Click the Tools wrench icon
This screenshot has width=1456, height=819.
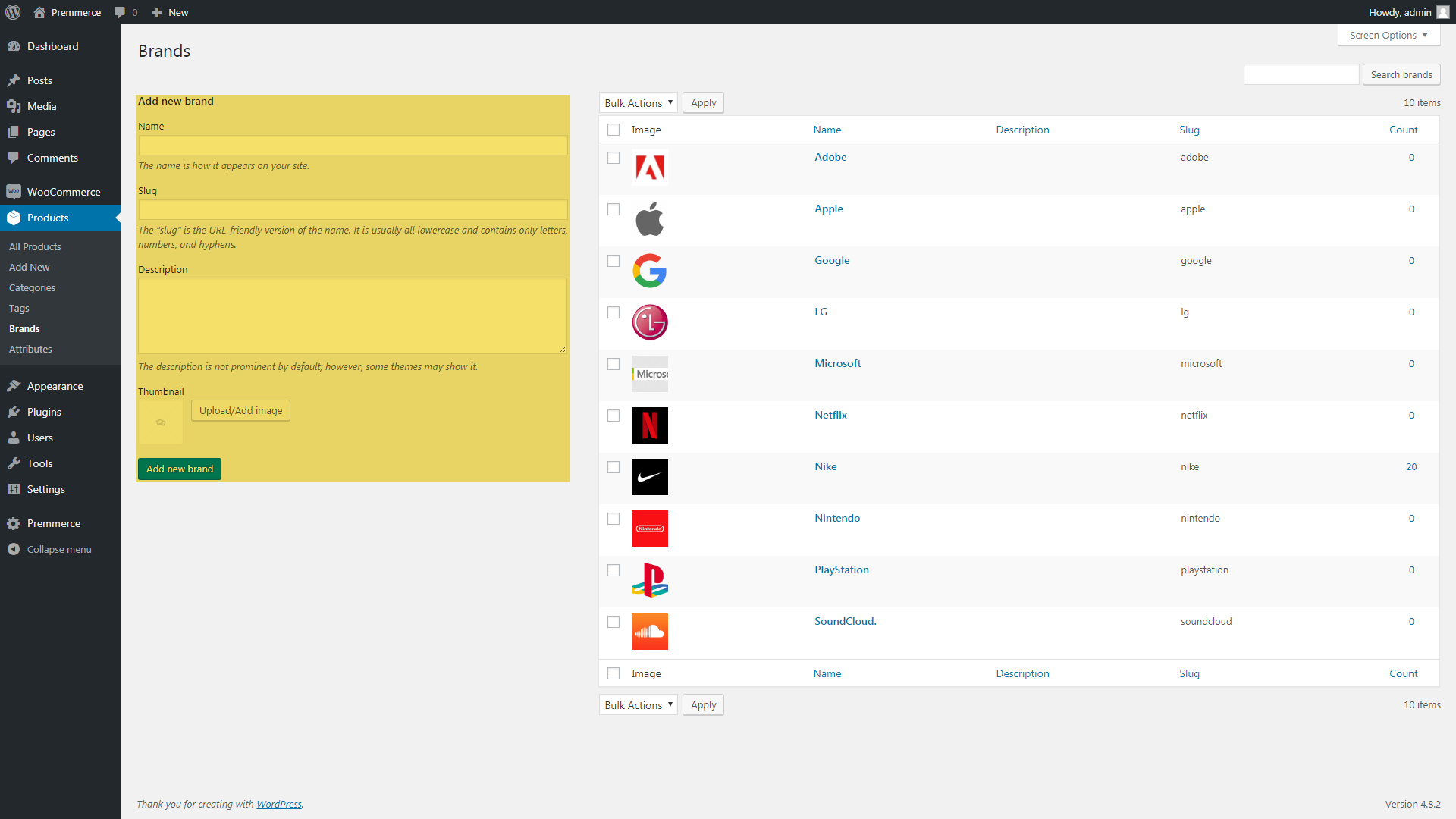(14, 463)
